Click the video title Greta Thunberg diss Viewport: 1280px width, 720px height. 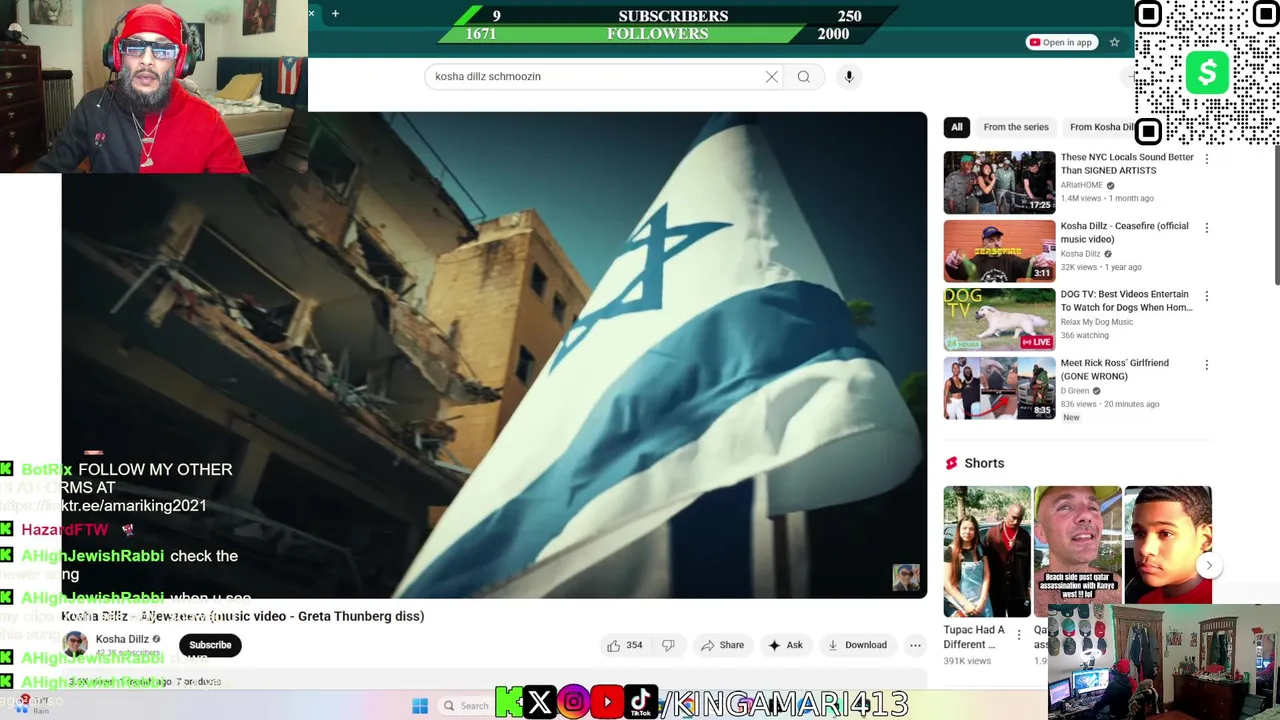point(243,616)
